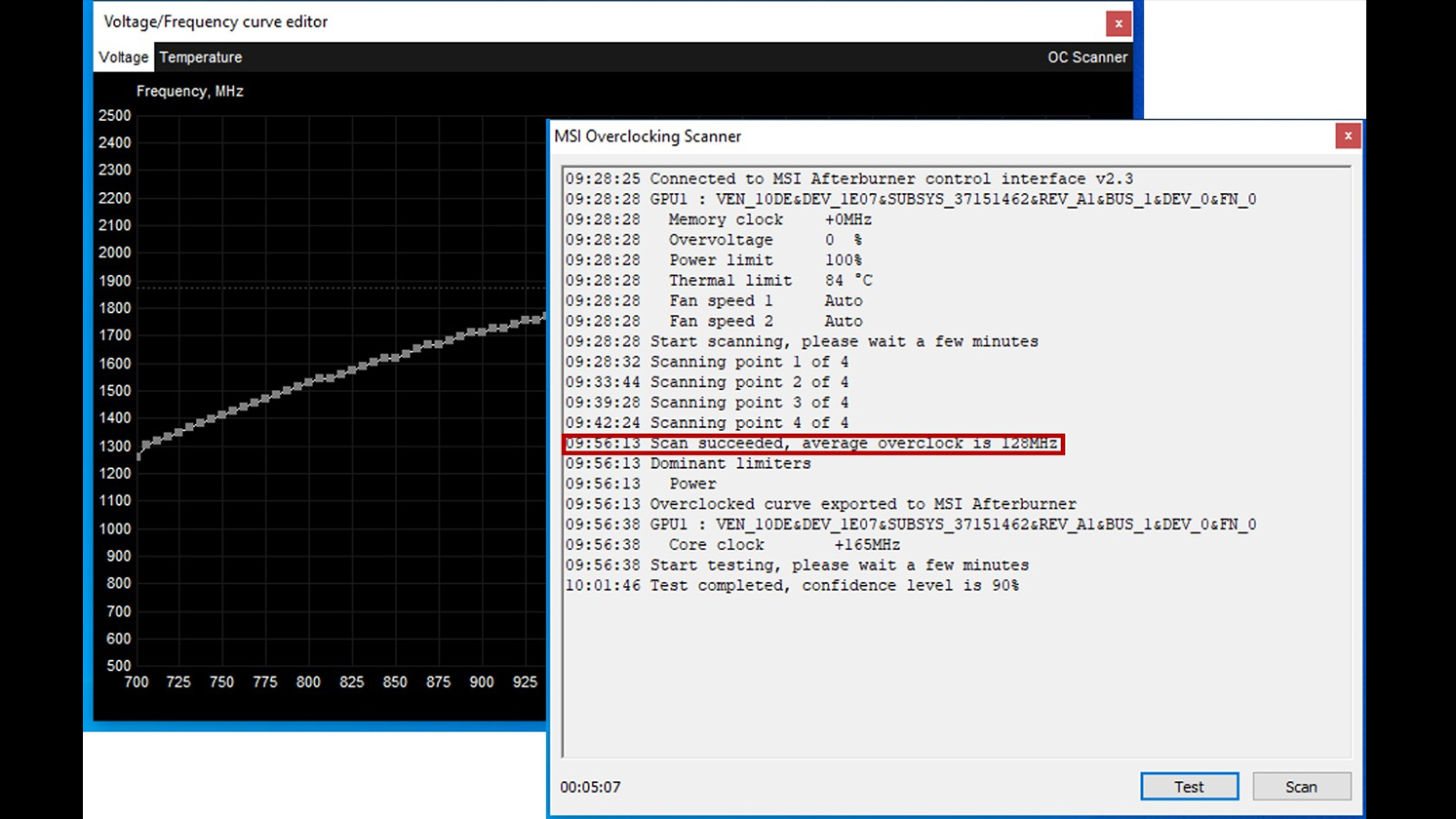
Task: Click the dotted horizontal line in graph
Action: (341, 288)
